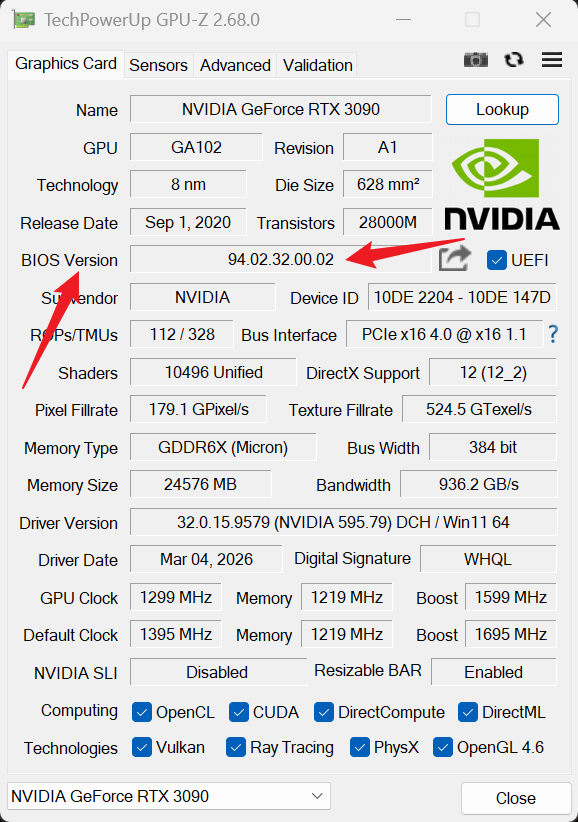Open the Validation tab

point(318,65)
